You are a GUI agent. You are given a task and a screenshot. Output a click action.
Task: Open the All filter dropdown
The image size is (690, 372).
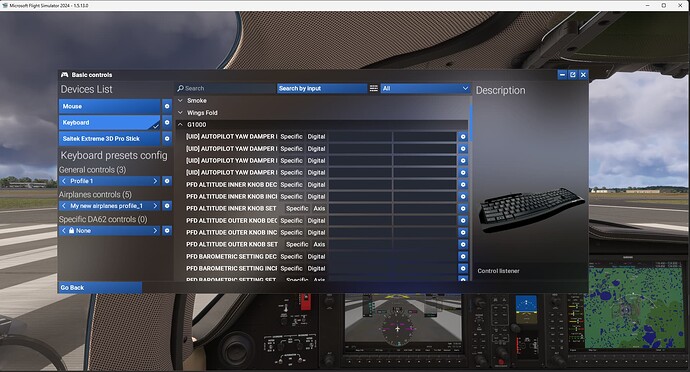point(425,88)
